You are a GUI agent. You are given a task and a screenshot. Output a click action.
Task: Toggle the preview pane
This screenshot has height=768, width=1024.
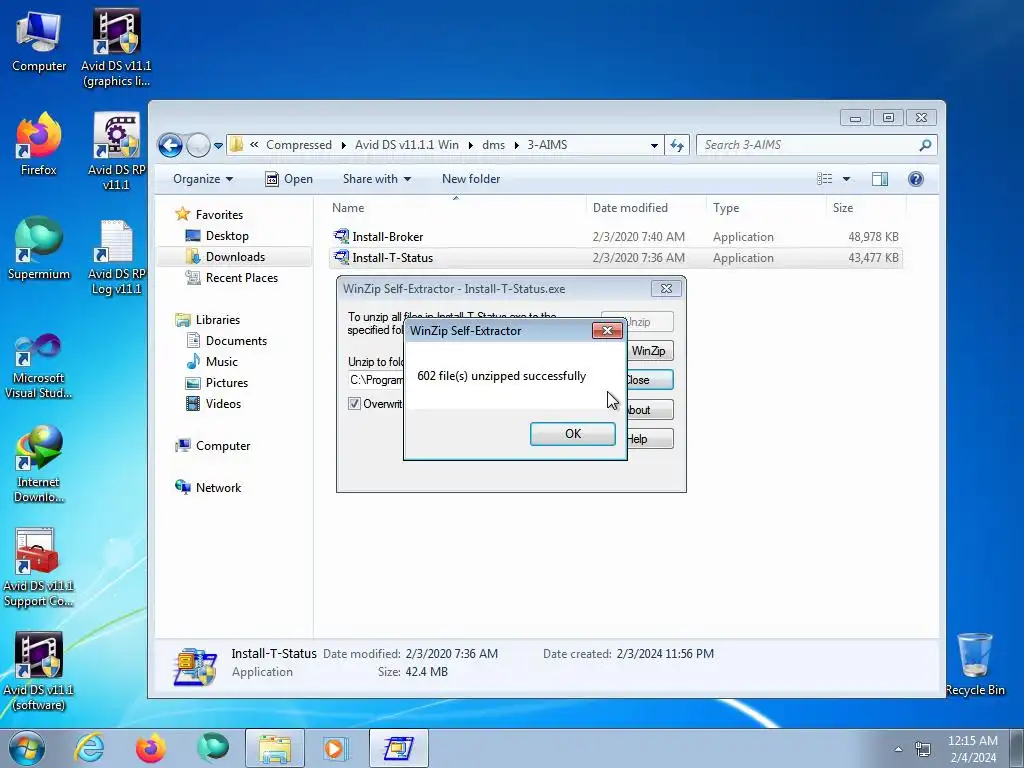[x=880, y=179]
